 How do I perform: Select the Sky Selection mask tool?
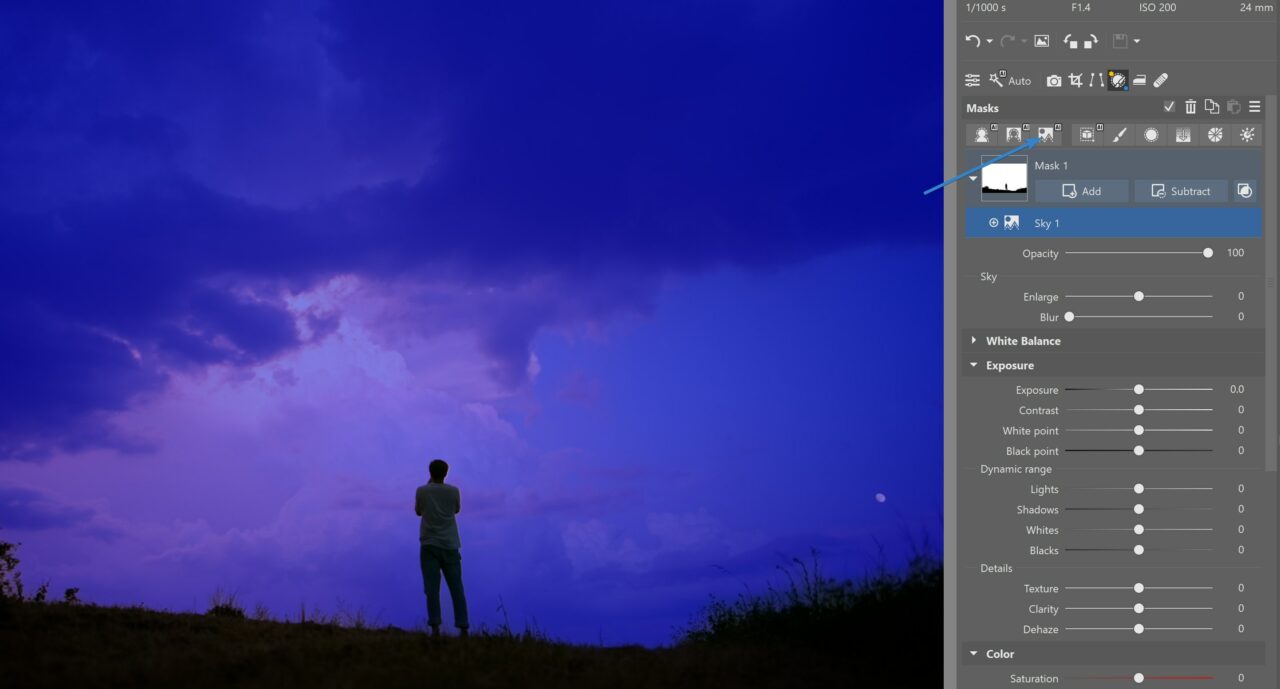pos(1046,134)
